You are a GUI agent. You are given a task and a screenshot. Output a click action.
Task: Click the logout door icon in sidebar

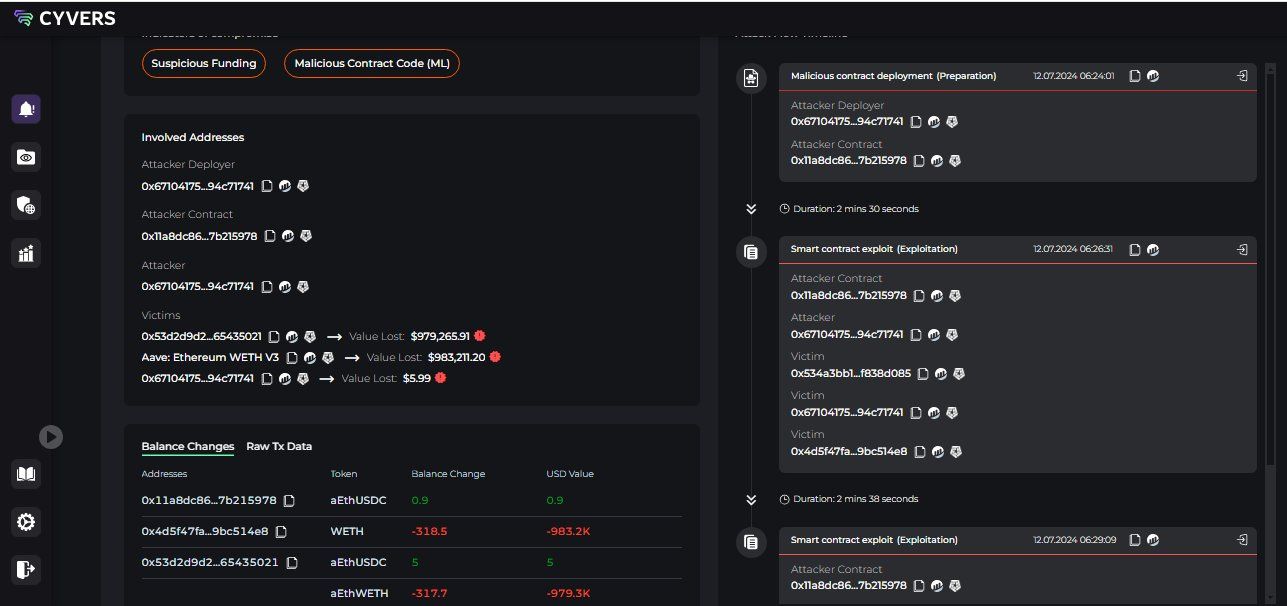pyautogui.click(x=26, y=569)
